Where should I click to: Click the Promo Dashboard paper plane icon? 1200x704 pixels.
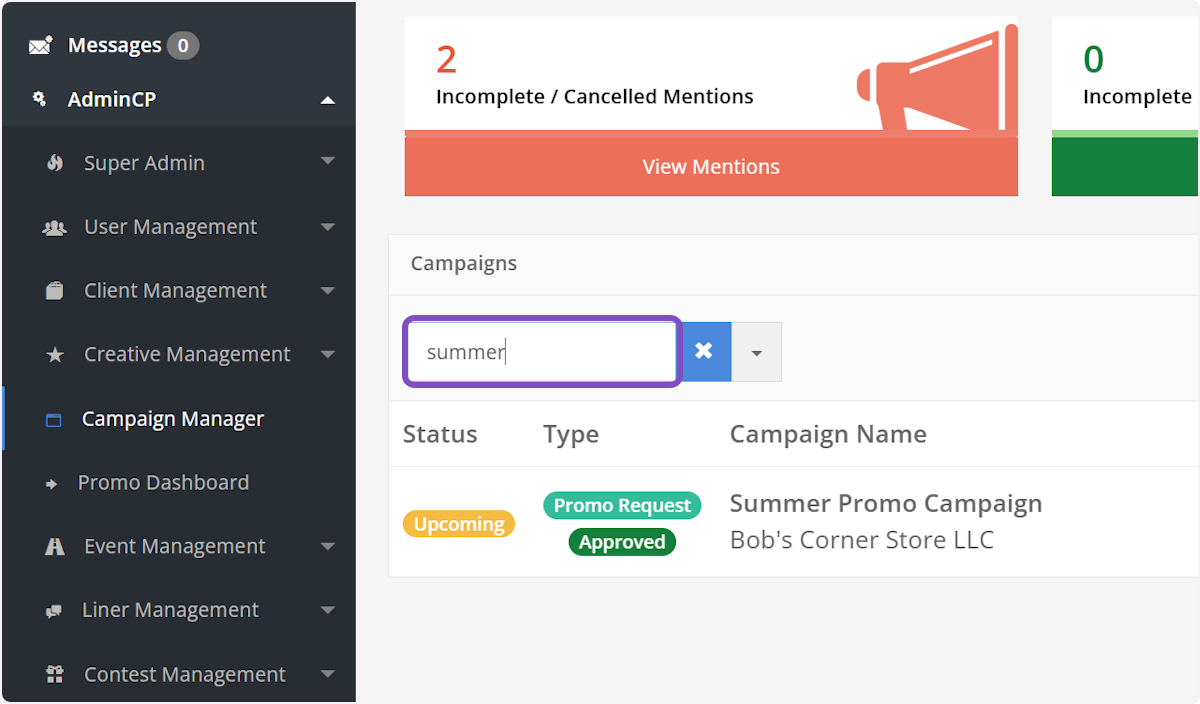55,482
